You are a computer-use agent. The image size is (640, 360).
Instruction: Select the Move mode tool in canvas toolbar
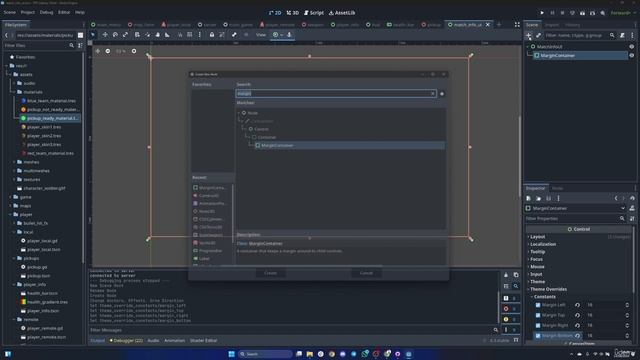[105, 35]
